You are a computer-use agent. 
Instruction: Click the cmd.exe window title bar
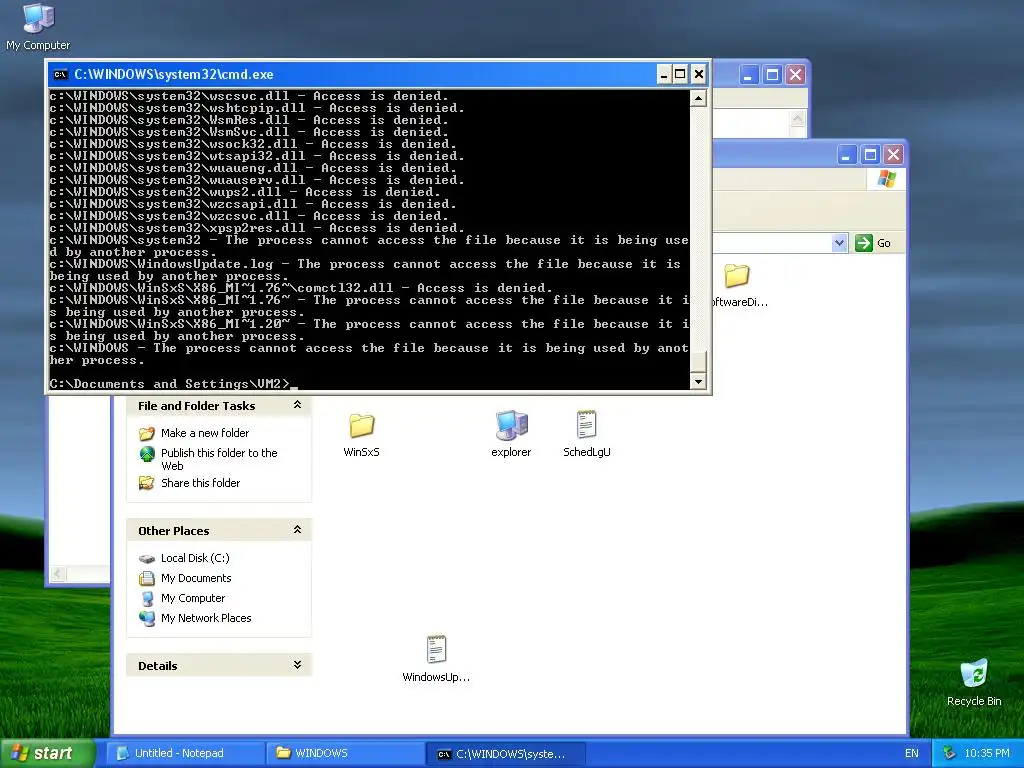pos(353,74)
